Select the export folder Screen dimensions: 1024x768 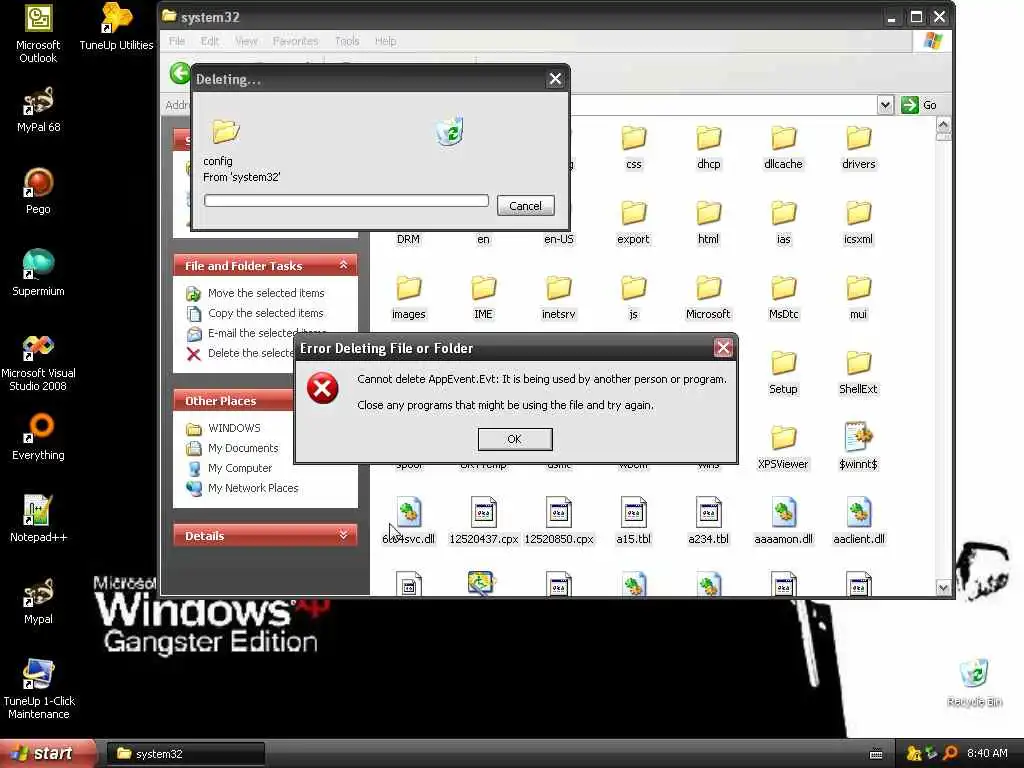633,223
